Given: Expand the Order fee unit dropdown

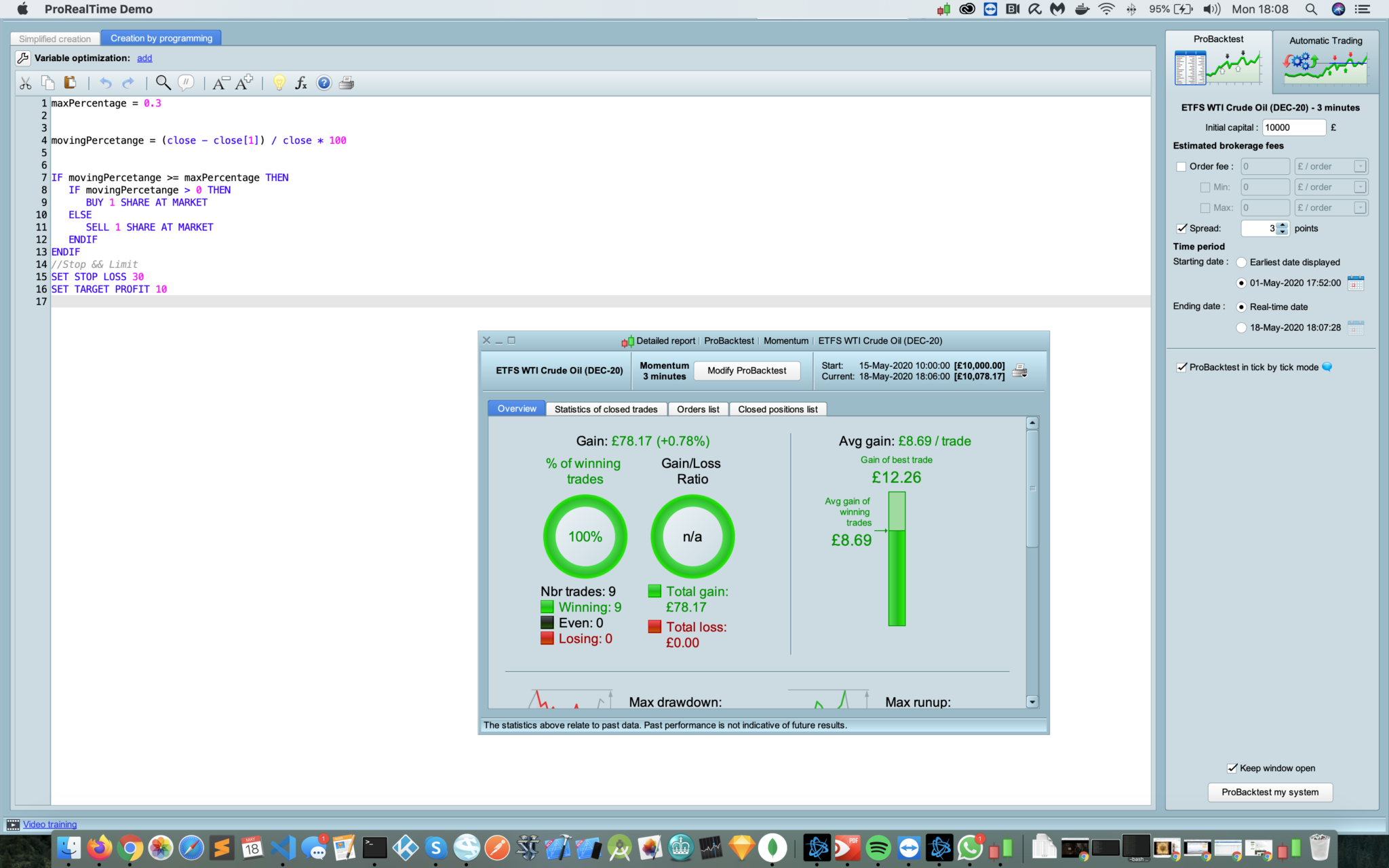Looking at the screenshot, I should (1359, 166).
